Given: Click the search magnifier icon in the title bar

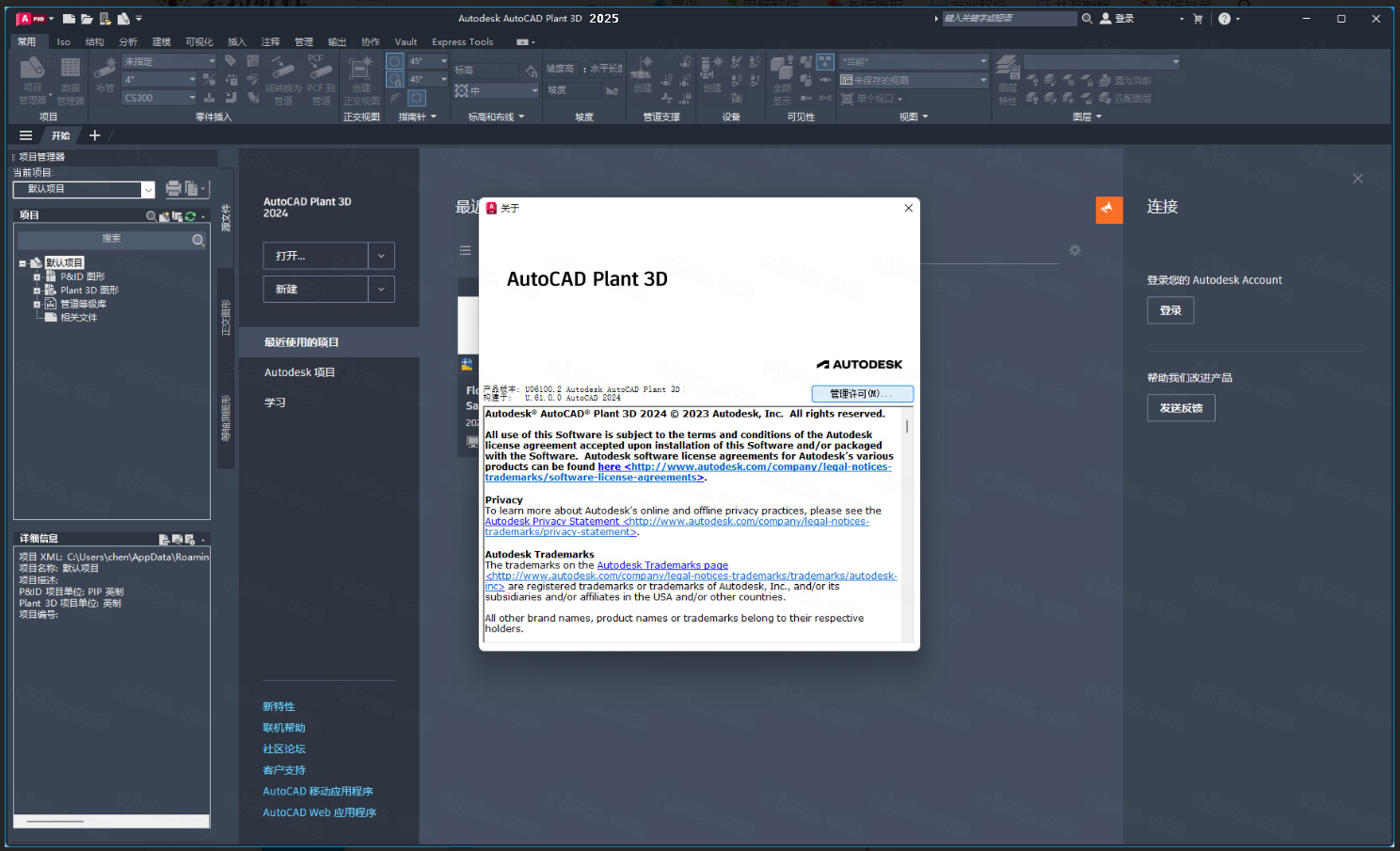Looking at the screenshot, I should [1087, 19].
